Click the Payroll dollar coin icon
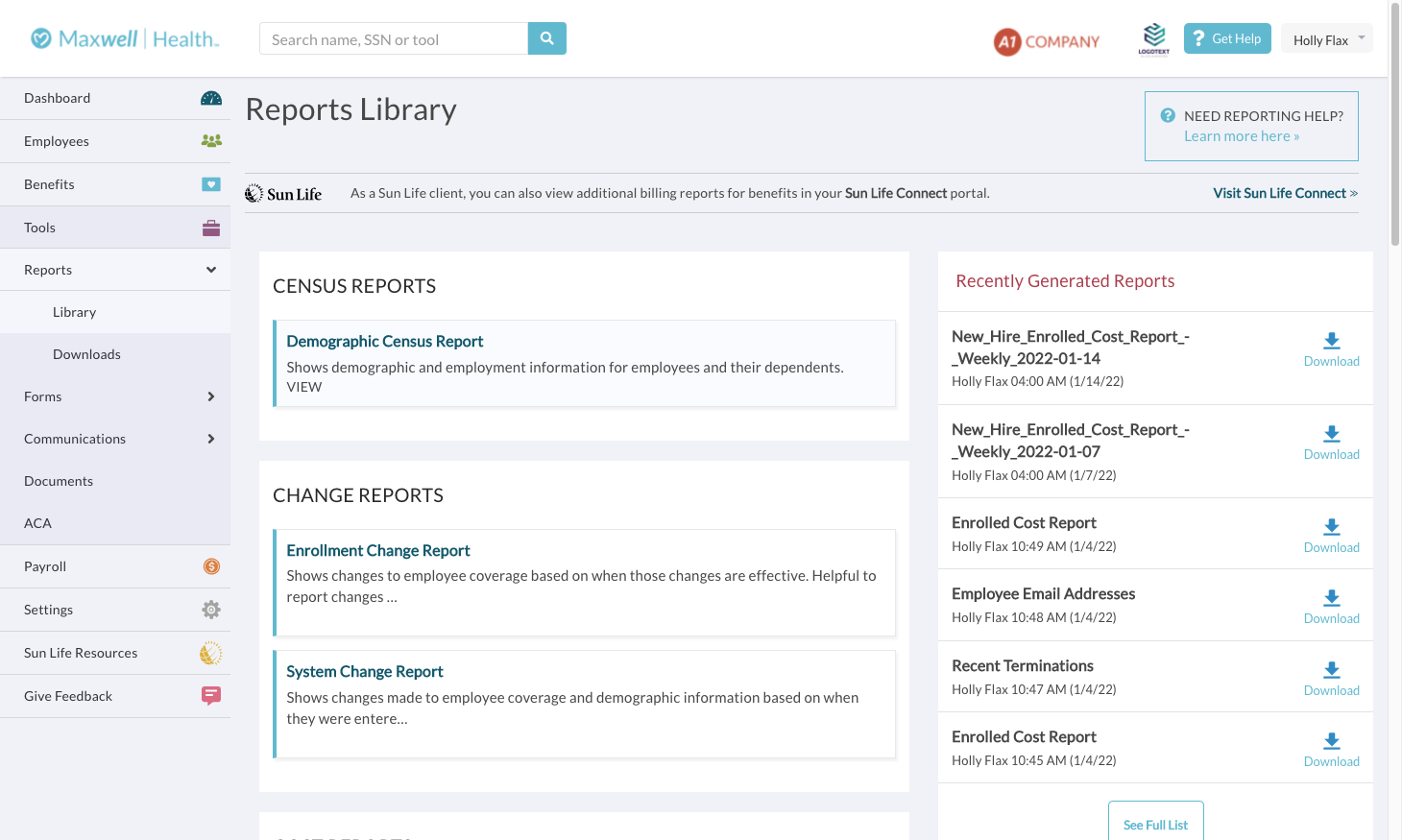The image size is (1402, 840). click(x=211, y=566)
